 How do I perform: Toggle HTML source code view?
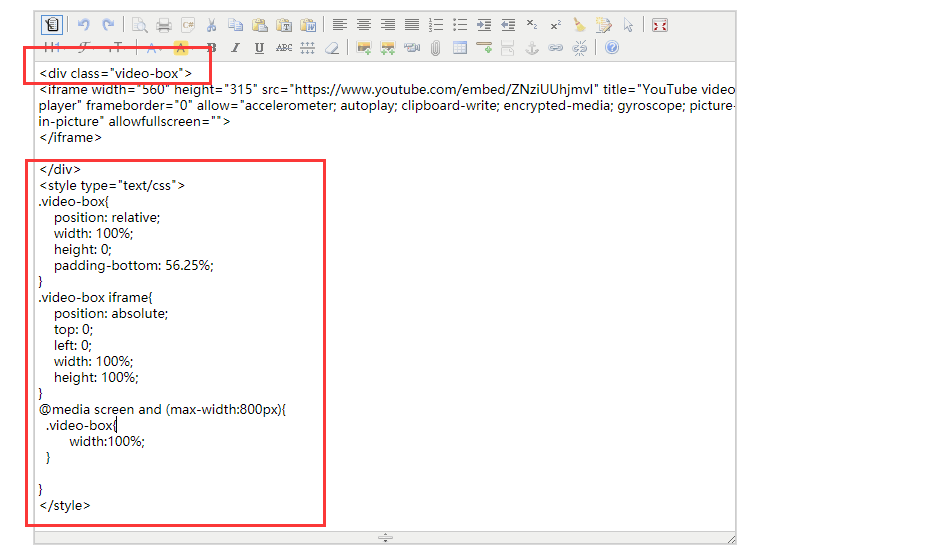click(52, 25)
